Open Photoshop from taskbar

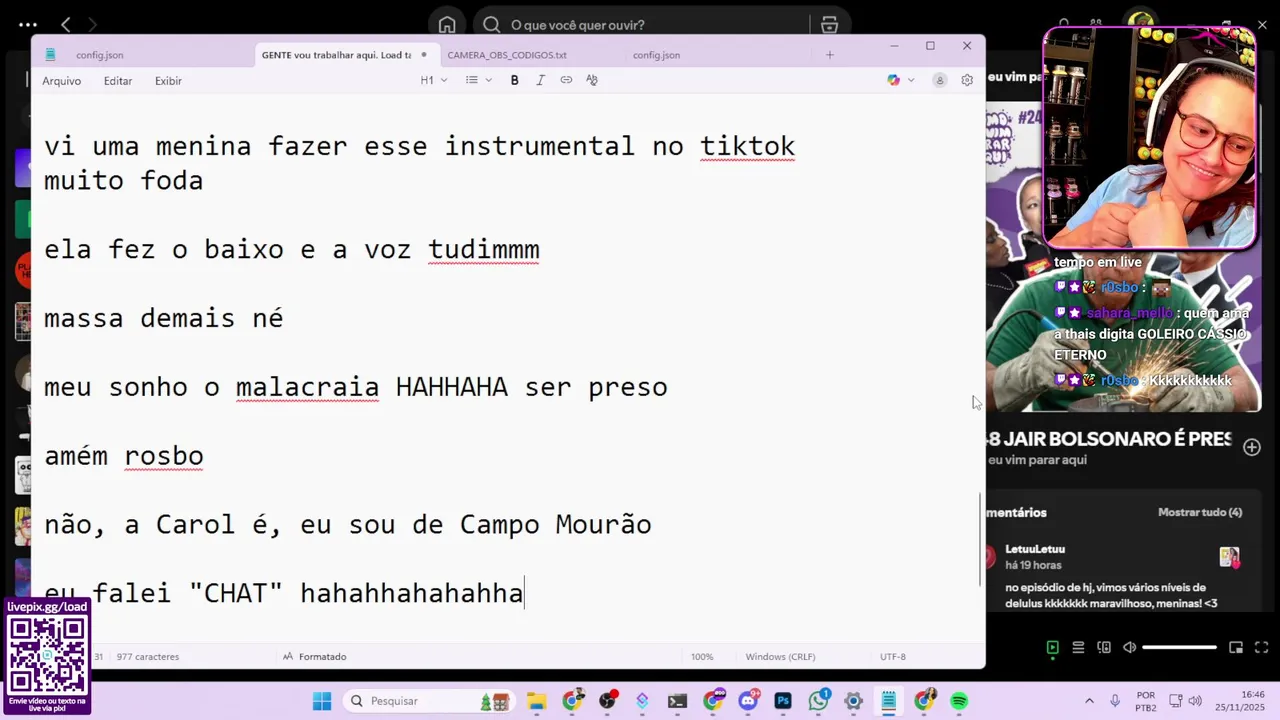click(783, 701)
